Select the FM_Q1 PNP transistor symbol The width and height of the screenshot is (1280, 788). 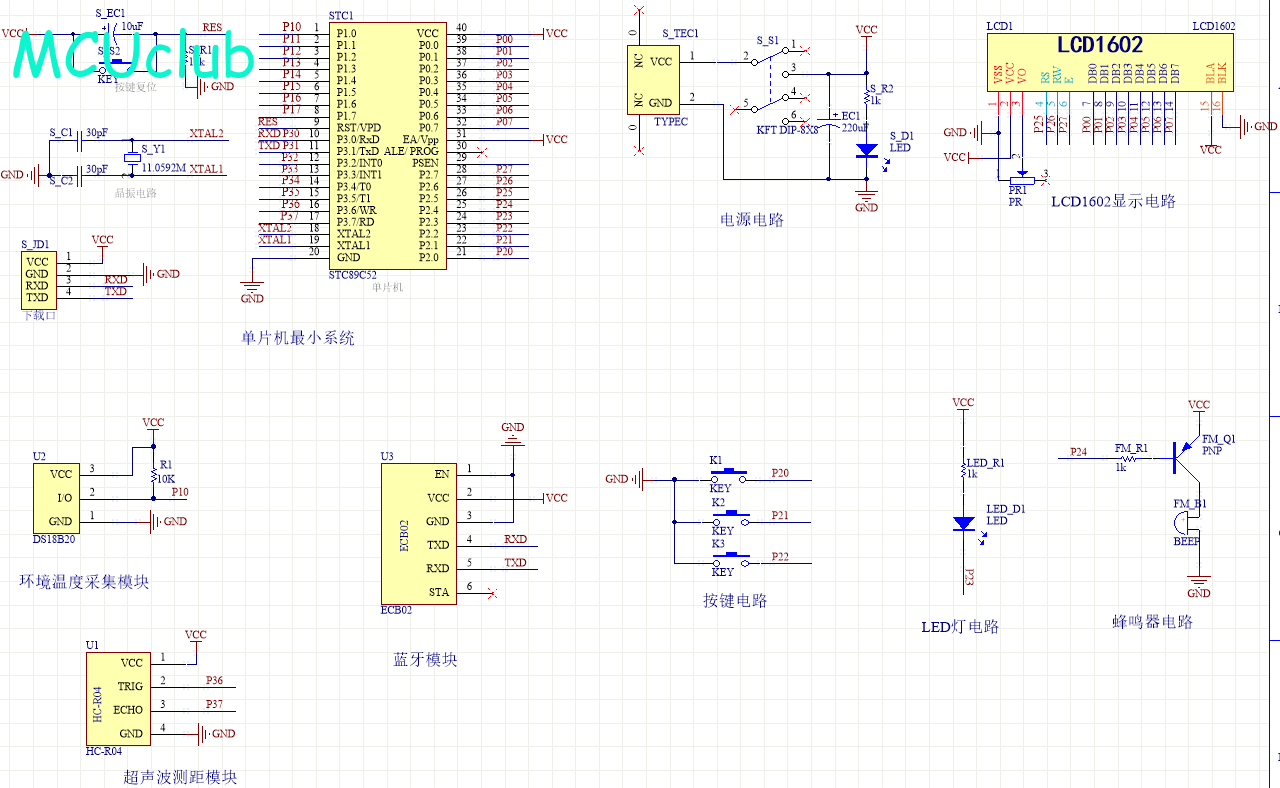pos(1185,456)
